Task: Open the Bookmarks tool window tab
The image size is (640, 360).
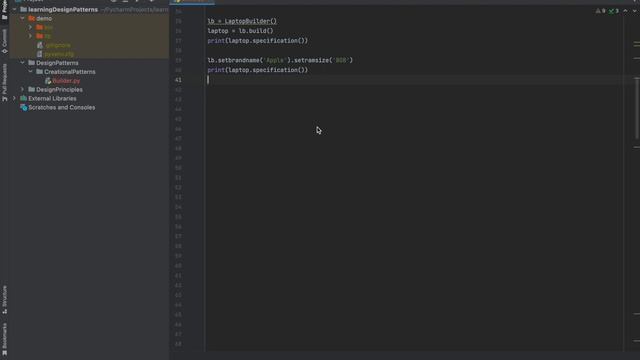Action: click(x=4, y=340)
